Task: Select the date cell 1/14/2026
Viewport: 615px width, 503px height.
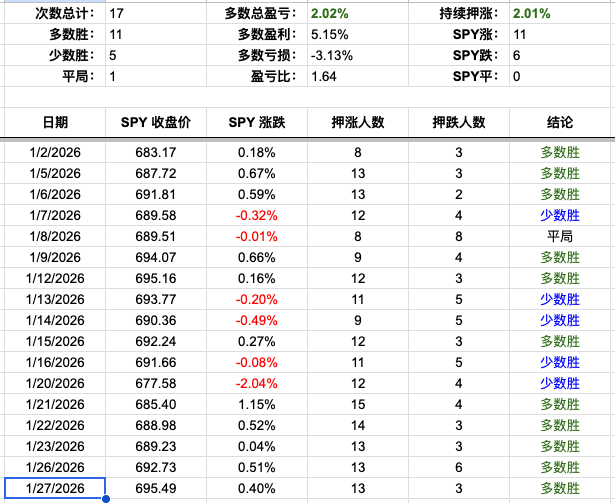Action: click(55, 320)
